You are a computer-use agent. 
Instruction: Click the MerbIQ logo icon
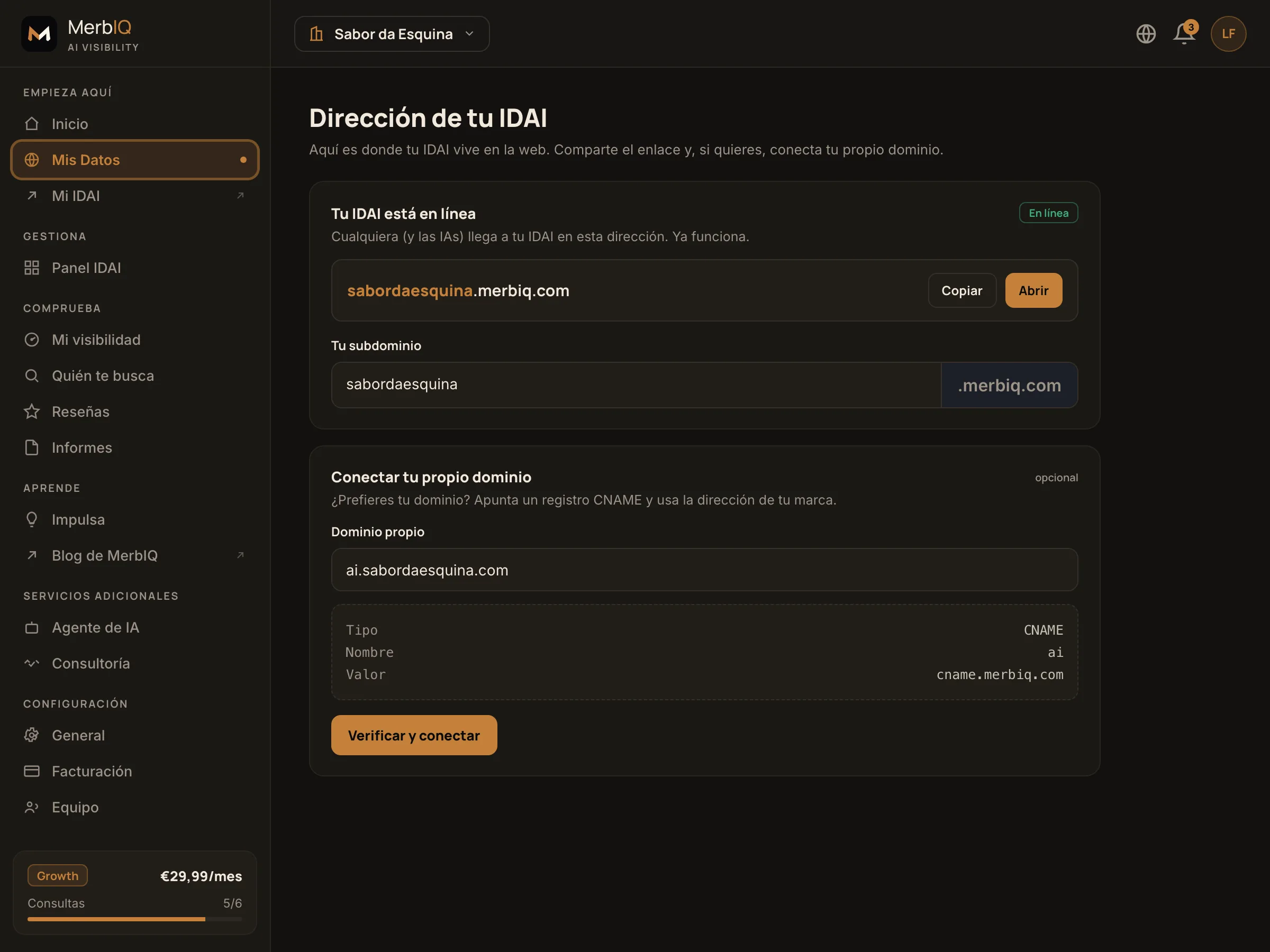coord(39,34)
